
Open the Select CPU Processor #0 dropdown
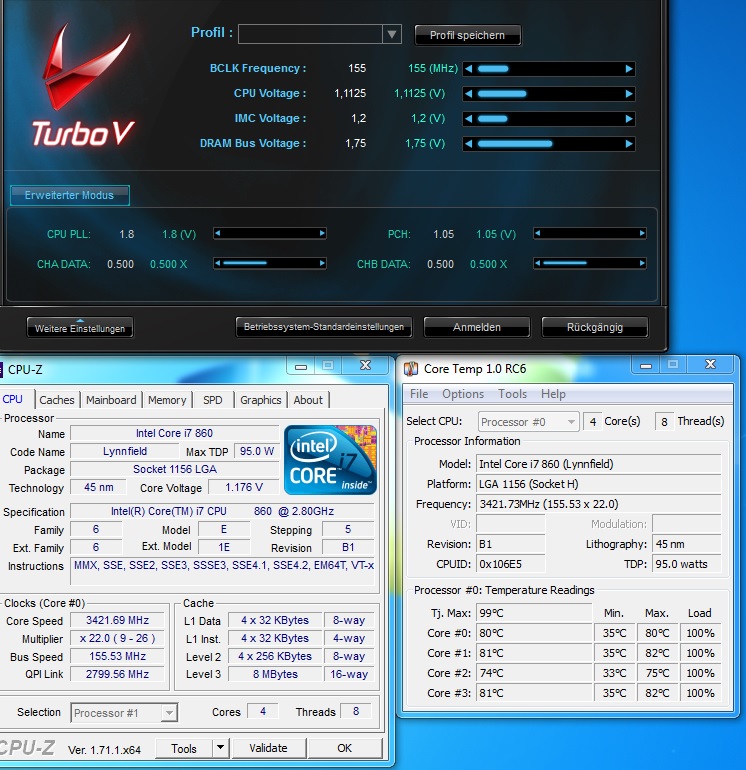pos(528,422)
